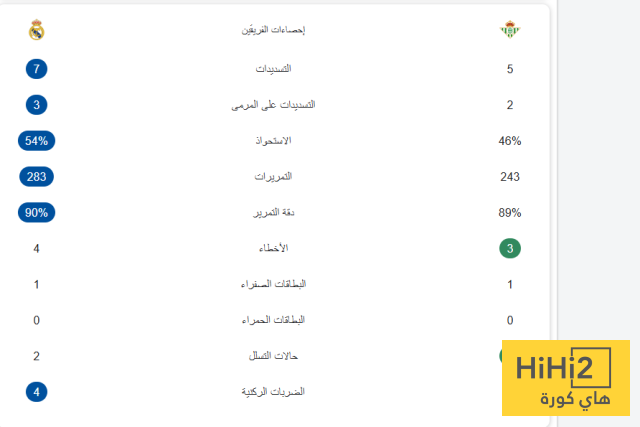Select the حالات التسلل row label

pos(273,356)
